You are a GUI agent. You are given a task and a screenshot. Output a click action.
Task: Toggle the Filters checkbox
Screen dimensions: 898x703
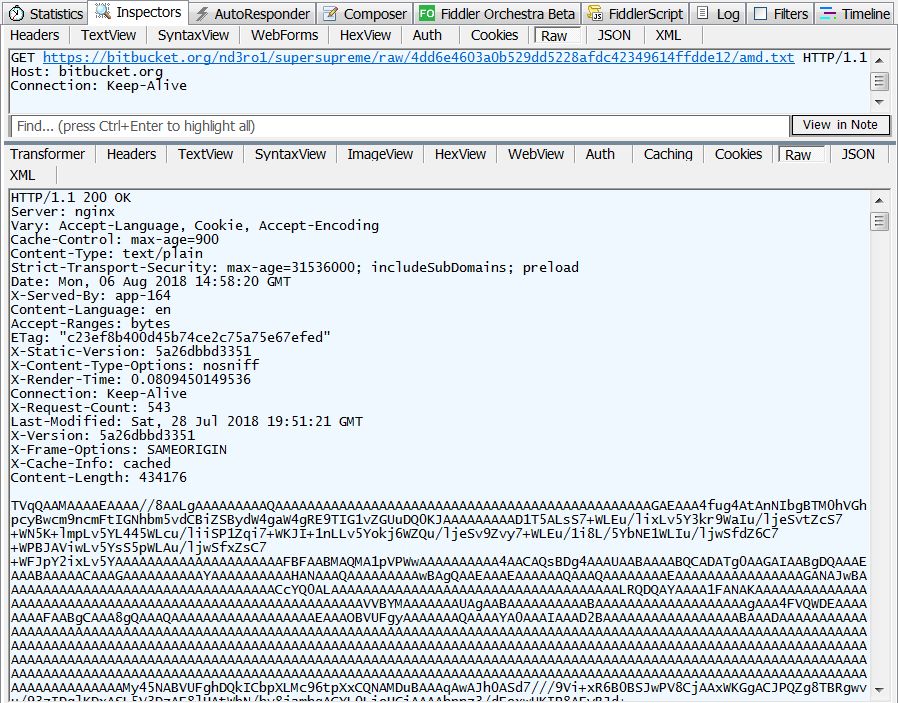coord(761,14)
